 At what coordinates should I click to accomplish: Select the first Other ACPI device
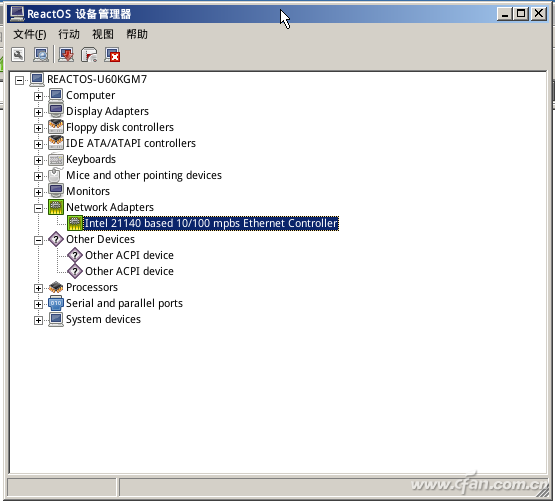(x=129, y=255)
